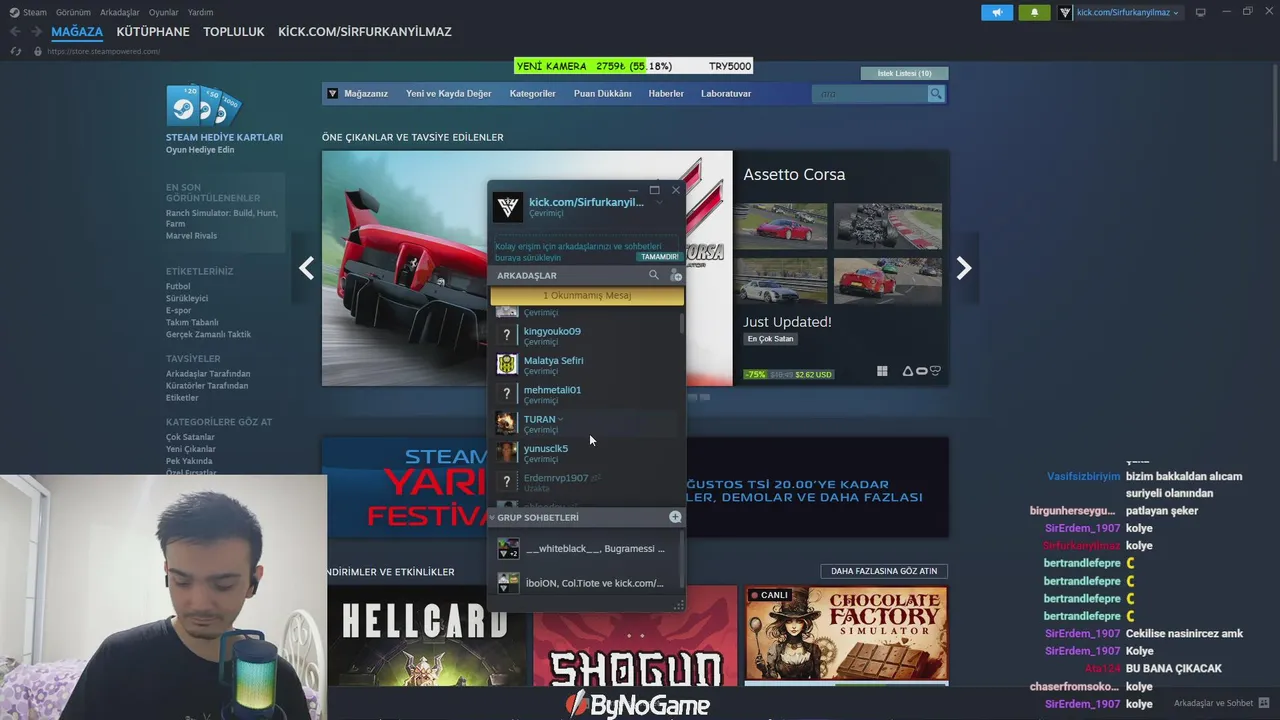This screenshot has width=1280, height=720.
Task: Click the Arkadaşlar Tarafından link
Action: (x=208, y=374)
